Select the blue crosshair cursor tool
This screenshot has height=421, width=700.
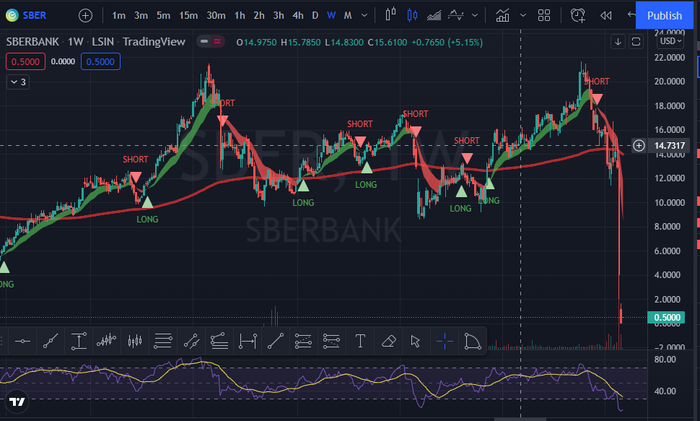click(x=445, y=342)
